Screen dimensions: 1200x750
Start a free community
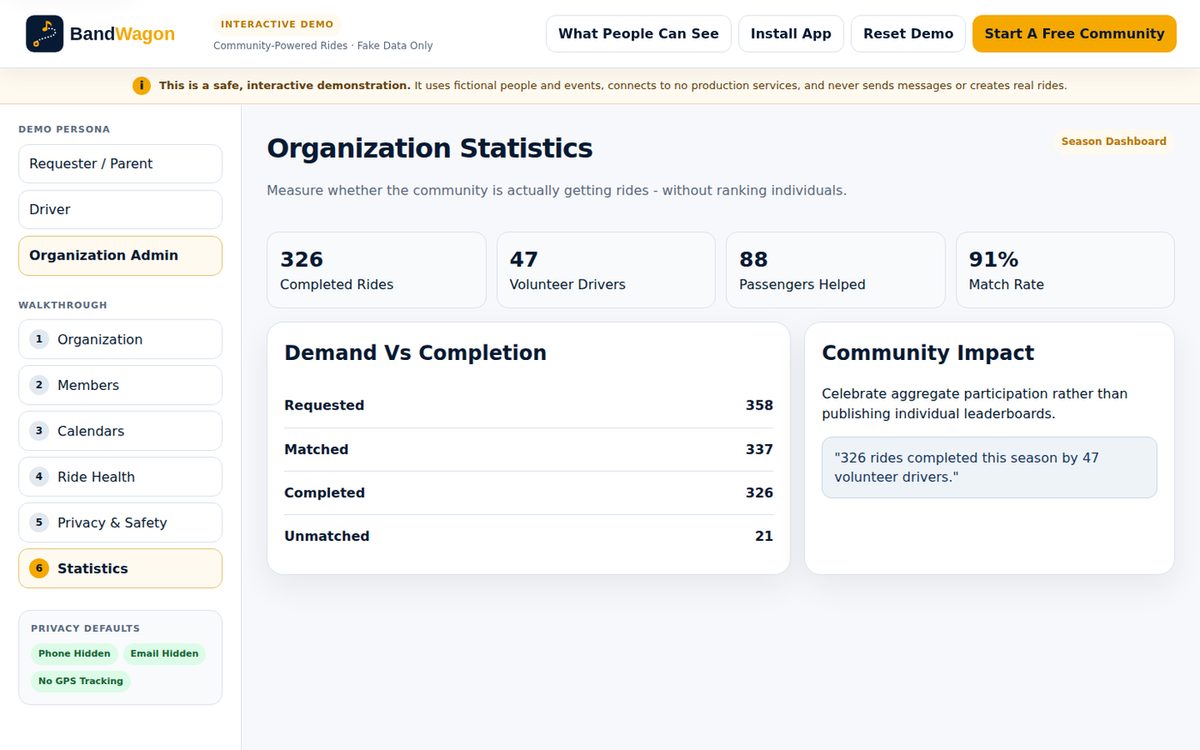click(x=1074, y=34)
